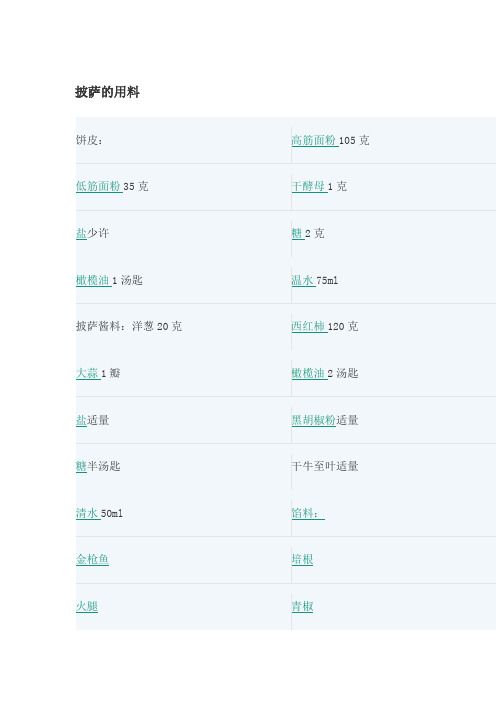Click the 大蒜 ingredient link
This screenshot has width=496, height=702.
[x=88, y=373]
